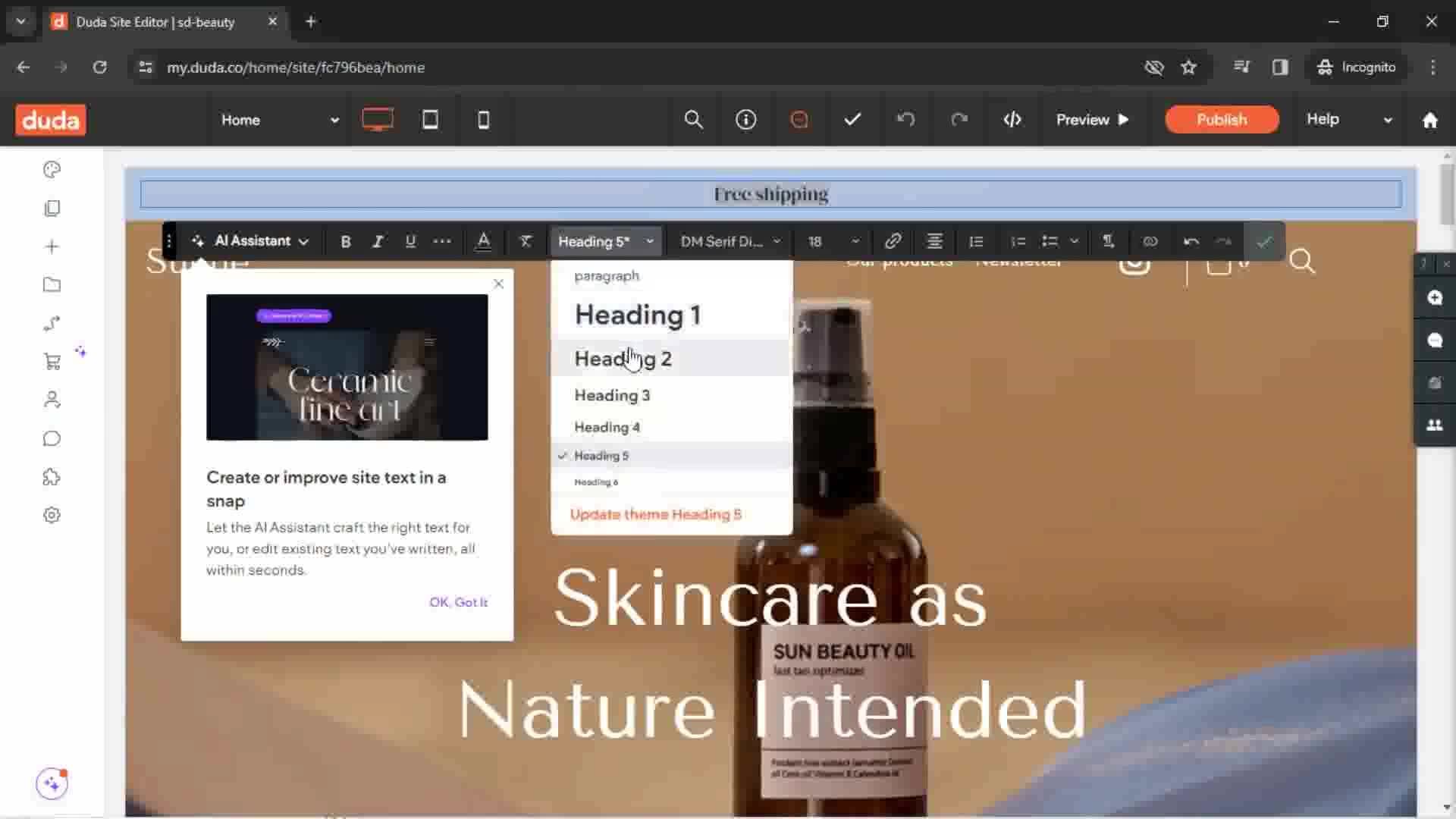Open Content library folder in sidebar
The image size is (1456, 819).
(52, 285)
